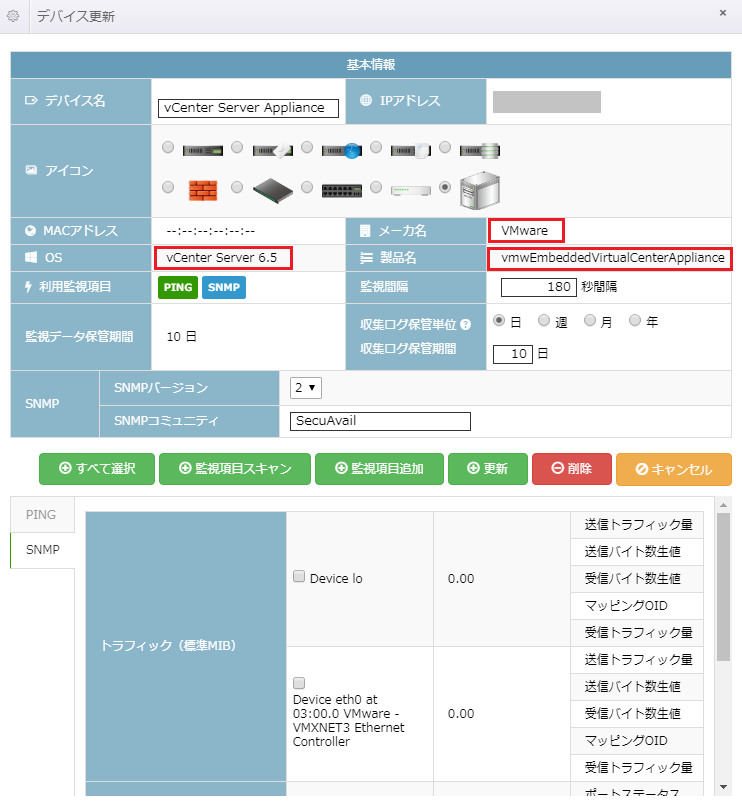Select the brick firewall device icon
This screenshot has height=808, width=742.
point(203,190)
